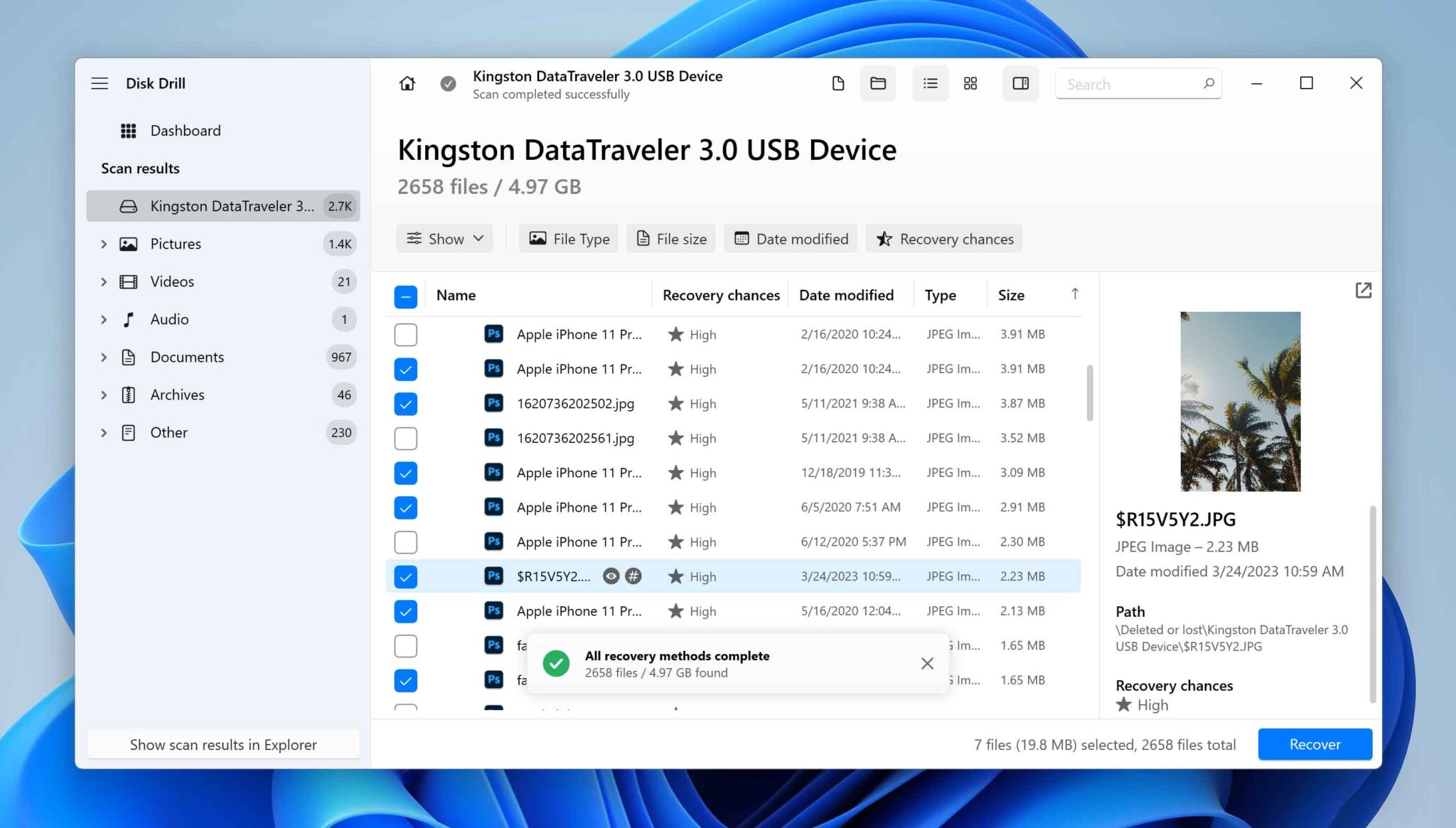Toggle checkbox for Apple iPhone 11 first entry
The height and width of the screenshot is (828, 1456).
(x=405, y=334)
